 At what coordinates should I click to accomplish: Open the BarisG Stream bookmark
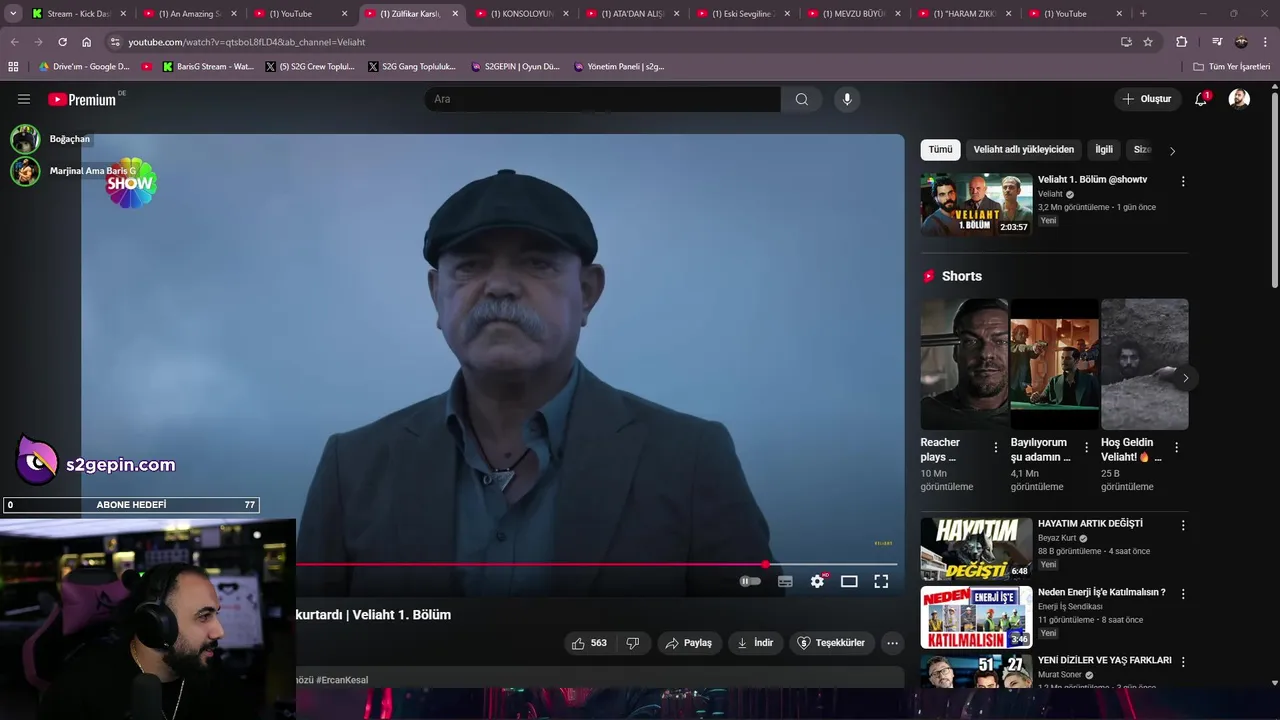[209, 66]
